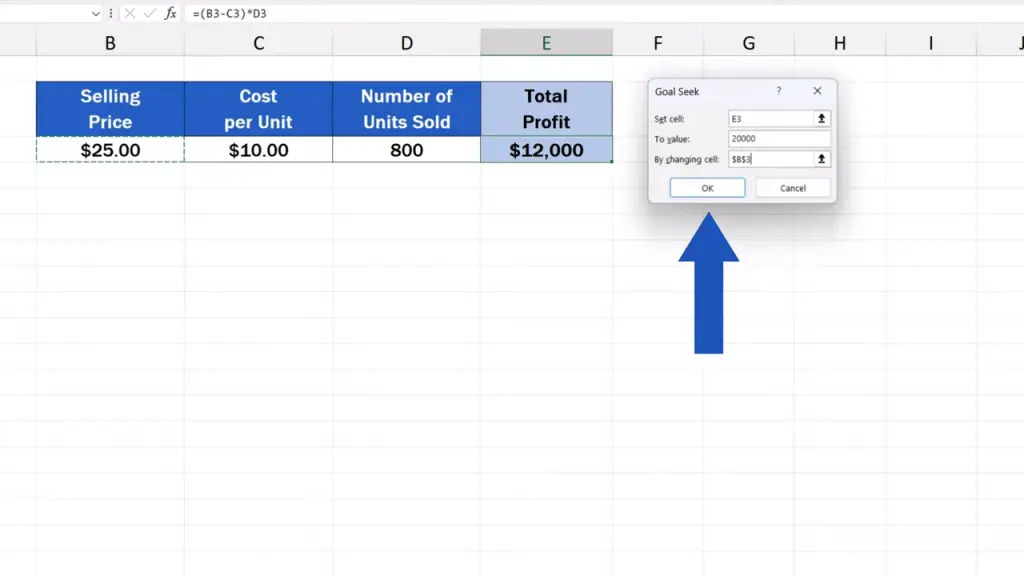Select the Selling Price cell $25.00
Image resolution: width=1024 pixels, height=576 pixels.
(110, 150)
